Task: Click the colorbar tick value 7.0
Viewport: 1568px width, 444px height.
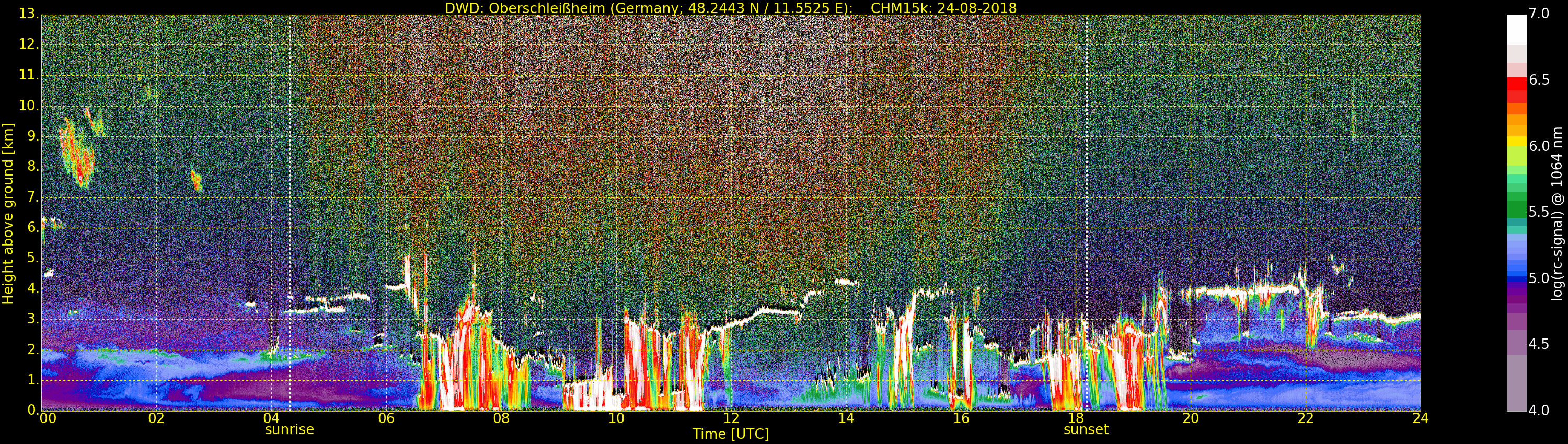Action: (x=1539, y=14)
